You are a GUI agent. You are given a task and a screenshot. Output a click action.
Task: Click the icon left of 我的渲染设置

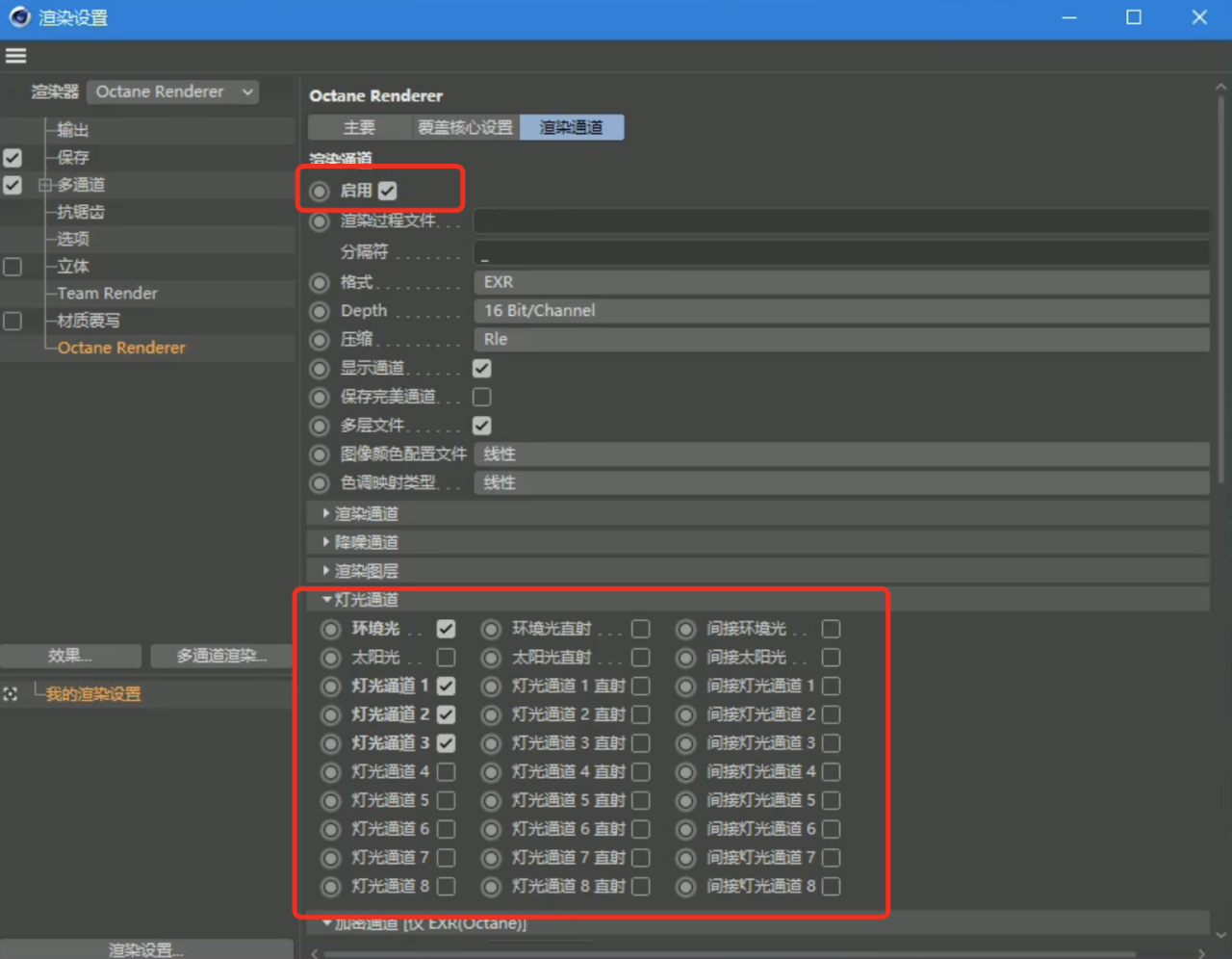pos(11,694)
